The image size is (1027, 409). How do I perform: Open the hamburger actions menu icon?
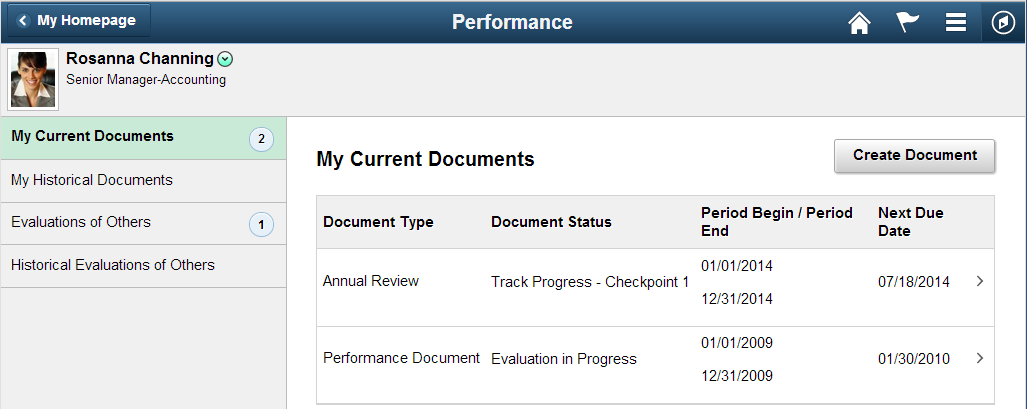tap(956, 22)
